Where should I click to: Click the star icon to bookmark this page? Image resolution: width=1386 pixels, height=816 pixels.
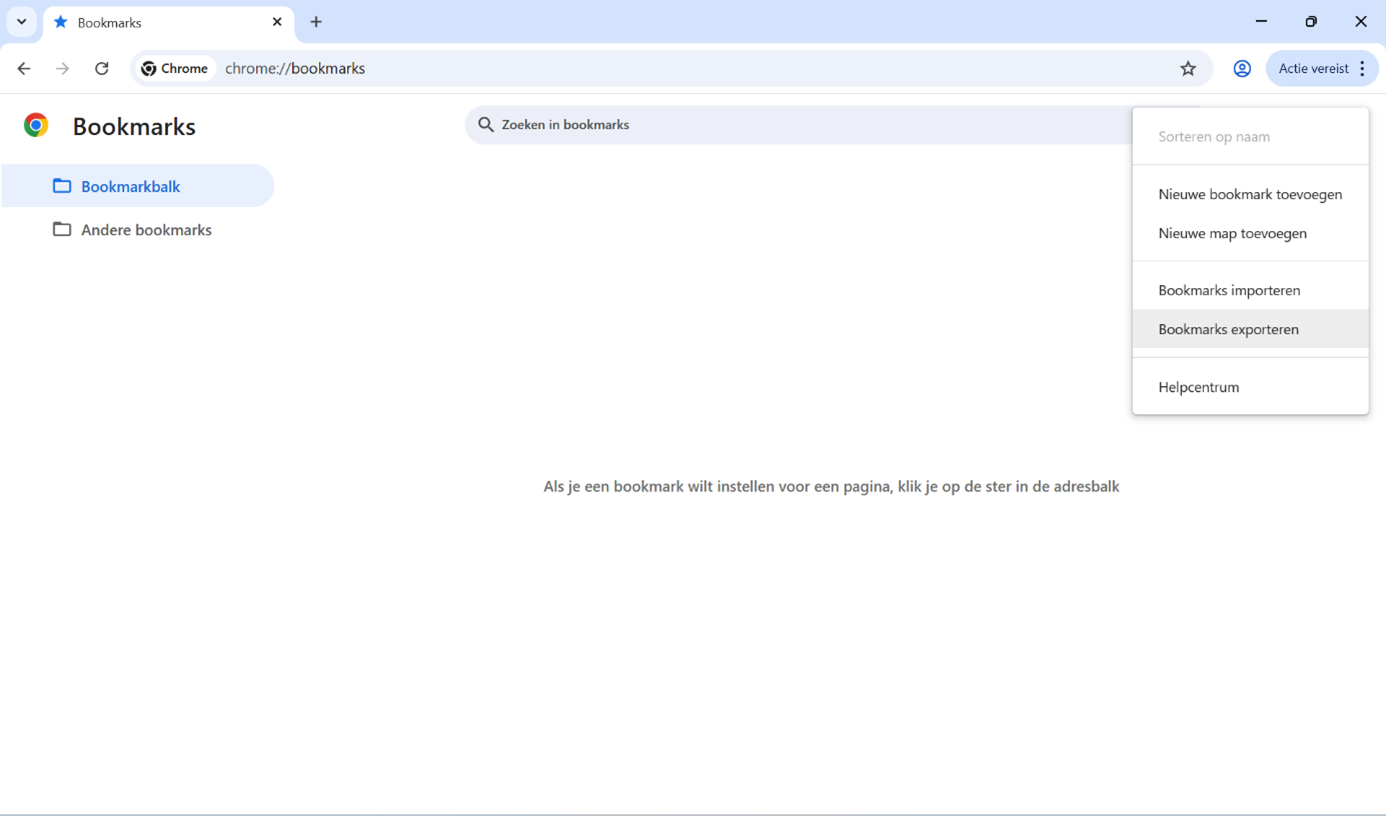pos(1188,68)
